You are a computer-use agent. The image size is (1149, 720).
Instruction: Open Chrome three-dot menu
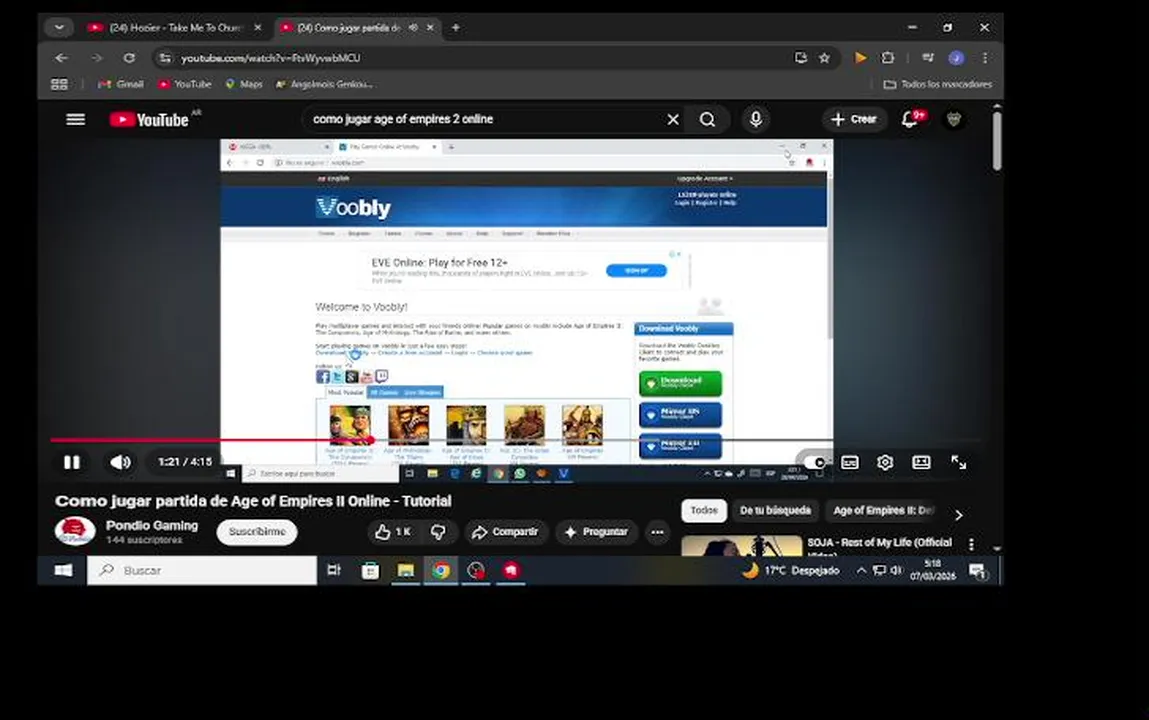click(x=985, y=58)
